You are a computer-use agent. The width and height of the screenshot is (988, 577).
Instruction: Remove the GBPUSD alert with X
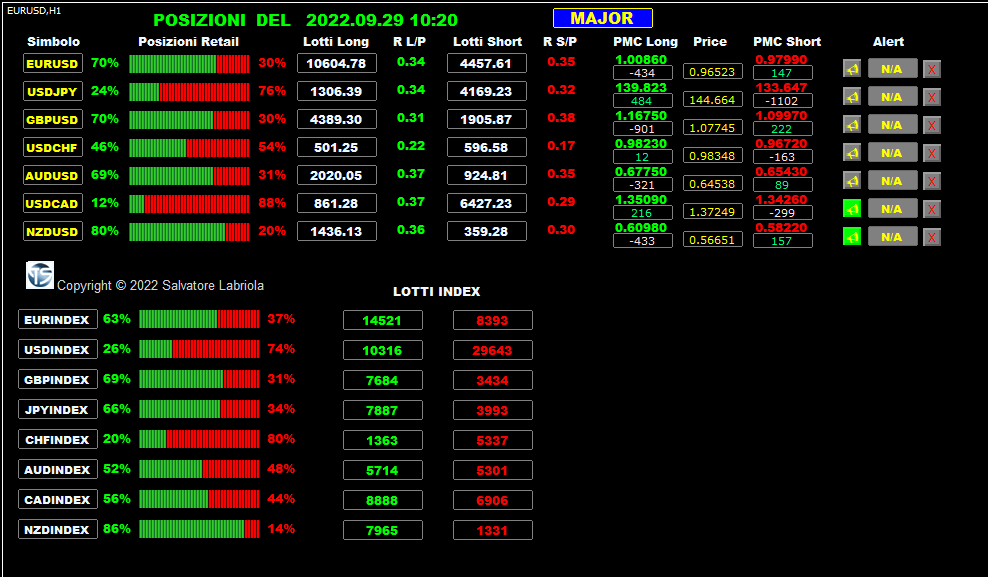click(932, 125)
